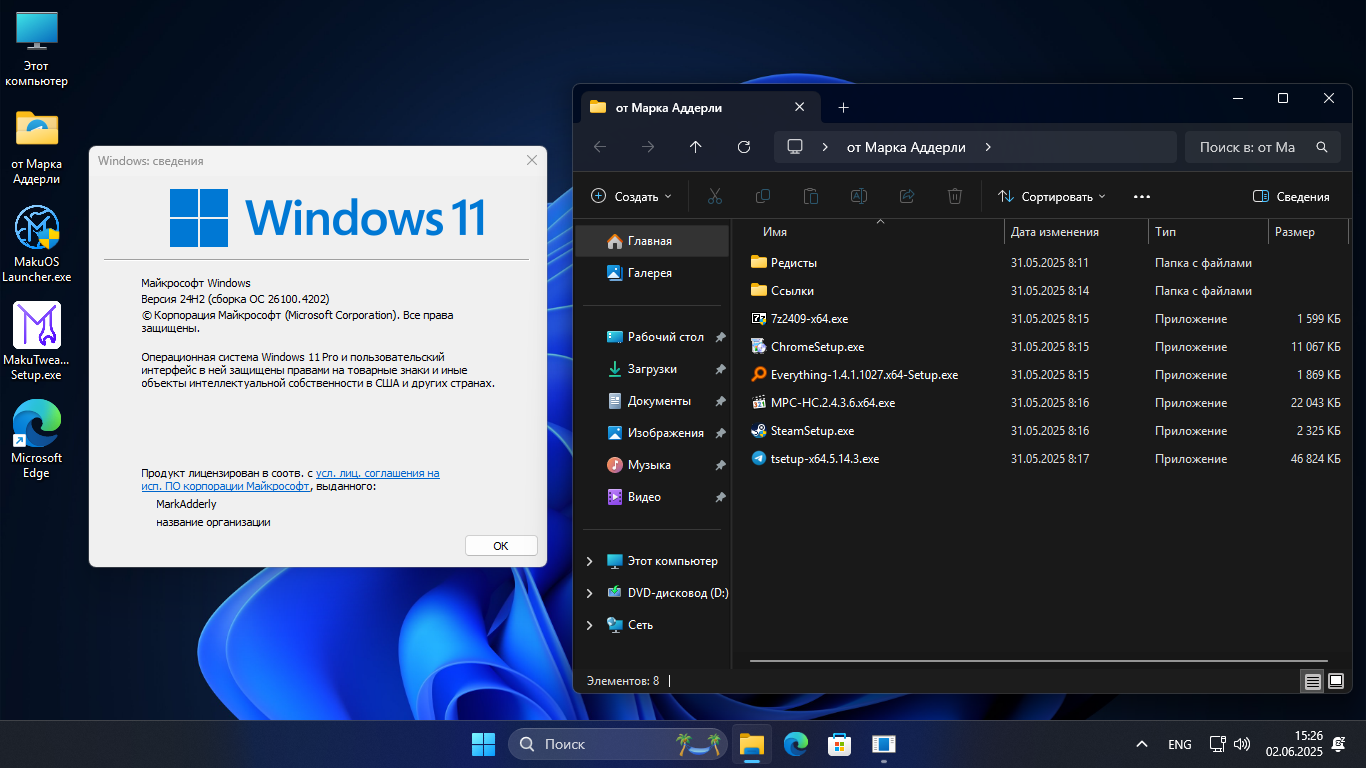Click the Cut scissors icon in toolbar
The height and width of the screenshot is (768, 1366).
pyautogui.click(x=714, y=197)
